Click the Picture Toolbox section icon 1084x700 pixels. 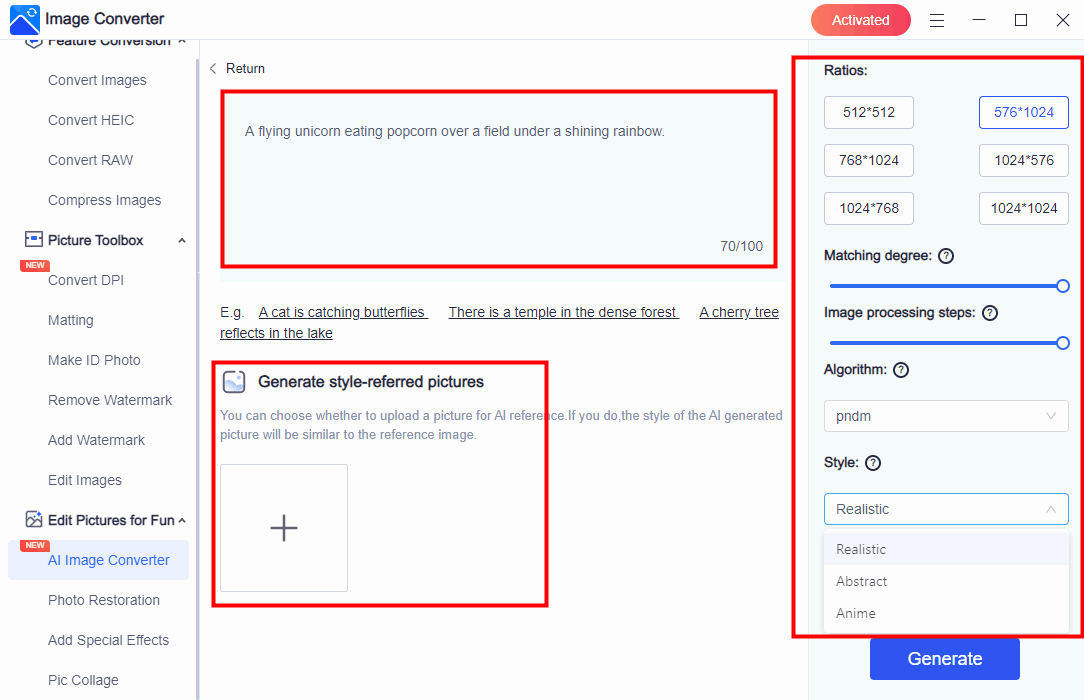point(34,240)
